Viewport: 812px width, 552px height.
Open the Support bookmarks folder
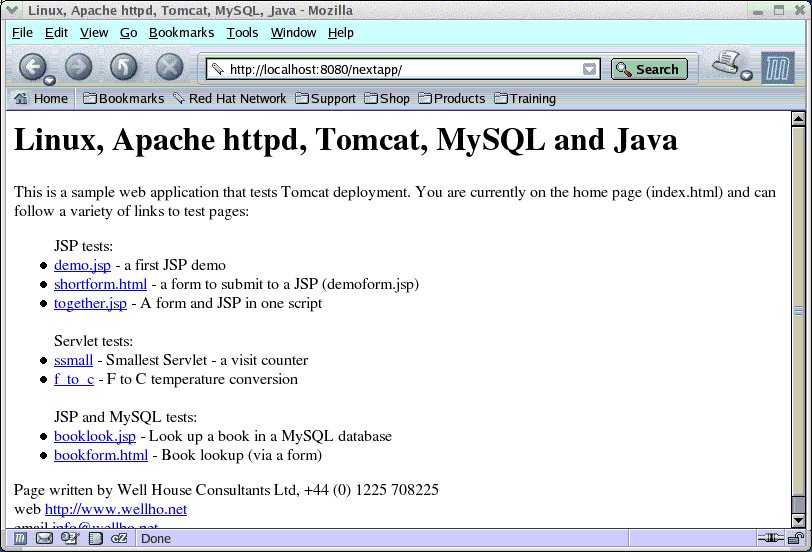(326, 98)
